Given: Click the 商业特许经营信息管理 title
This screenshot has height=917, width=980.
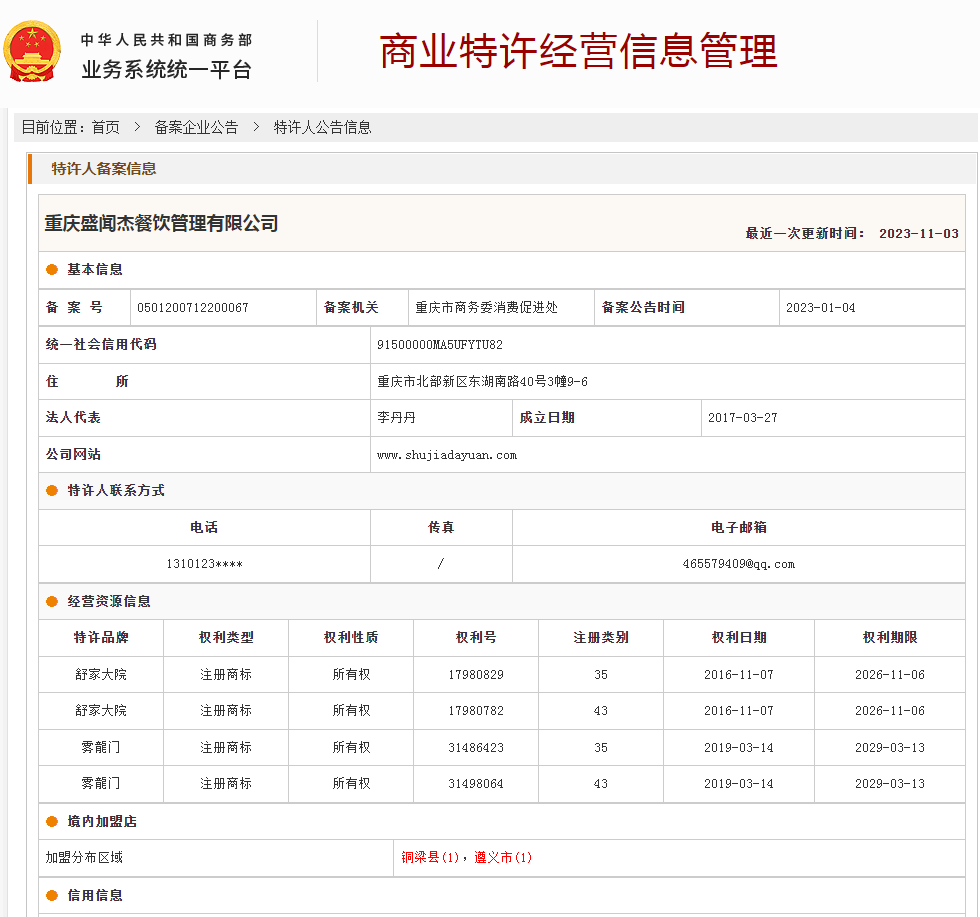Looking at the screenshot, I should 578,51.
